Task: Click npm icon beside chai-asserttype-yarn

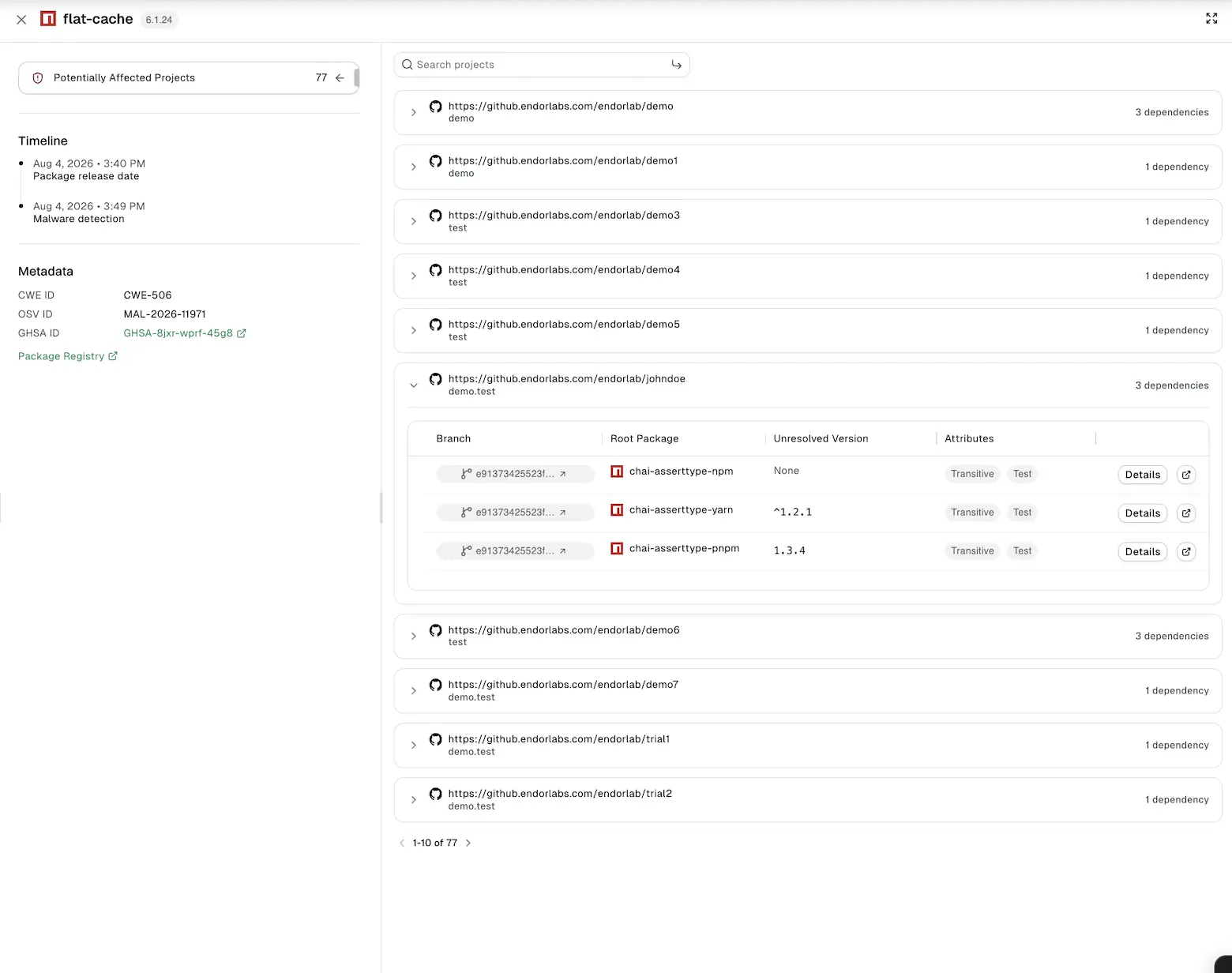Action: (x=617, y=510)
